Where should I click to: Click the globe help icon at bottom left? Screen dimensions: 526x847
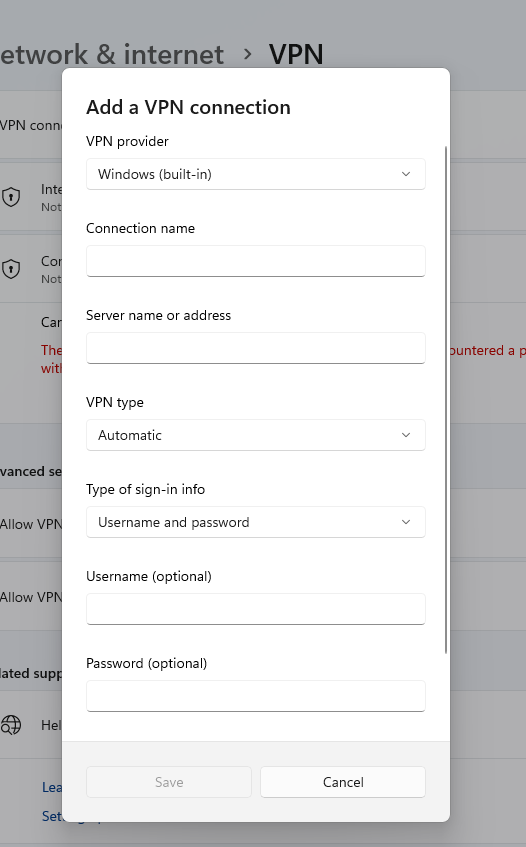click(11, 725)
